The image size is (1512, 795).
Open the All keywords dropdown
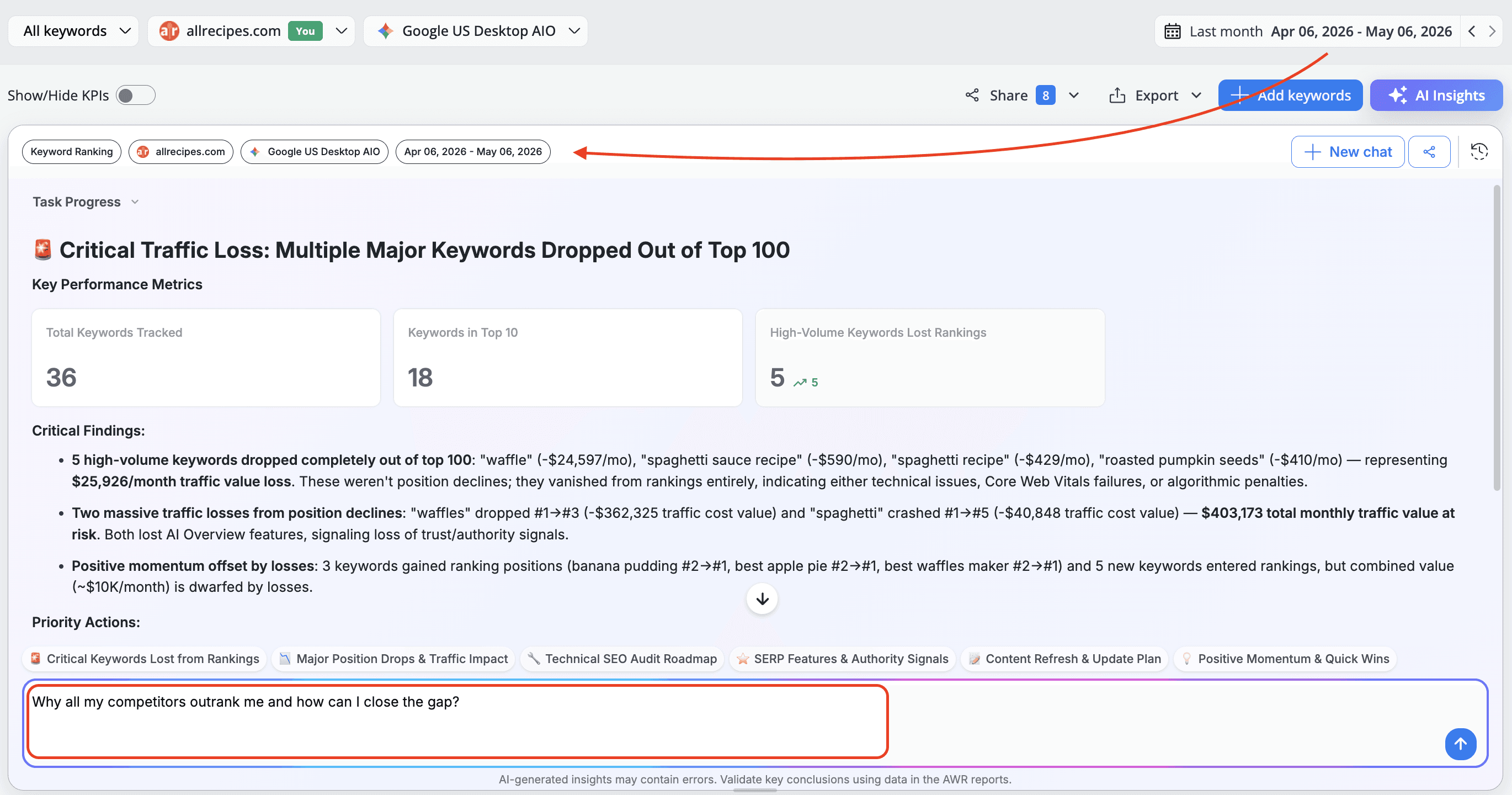click(x=73, y=31)
